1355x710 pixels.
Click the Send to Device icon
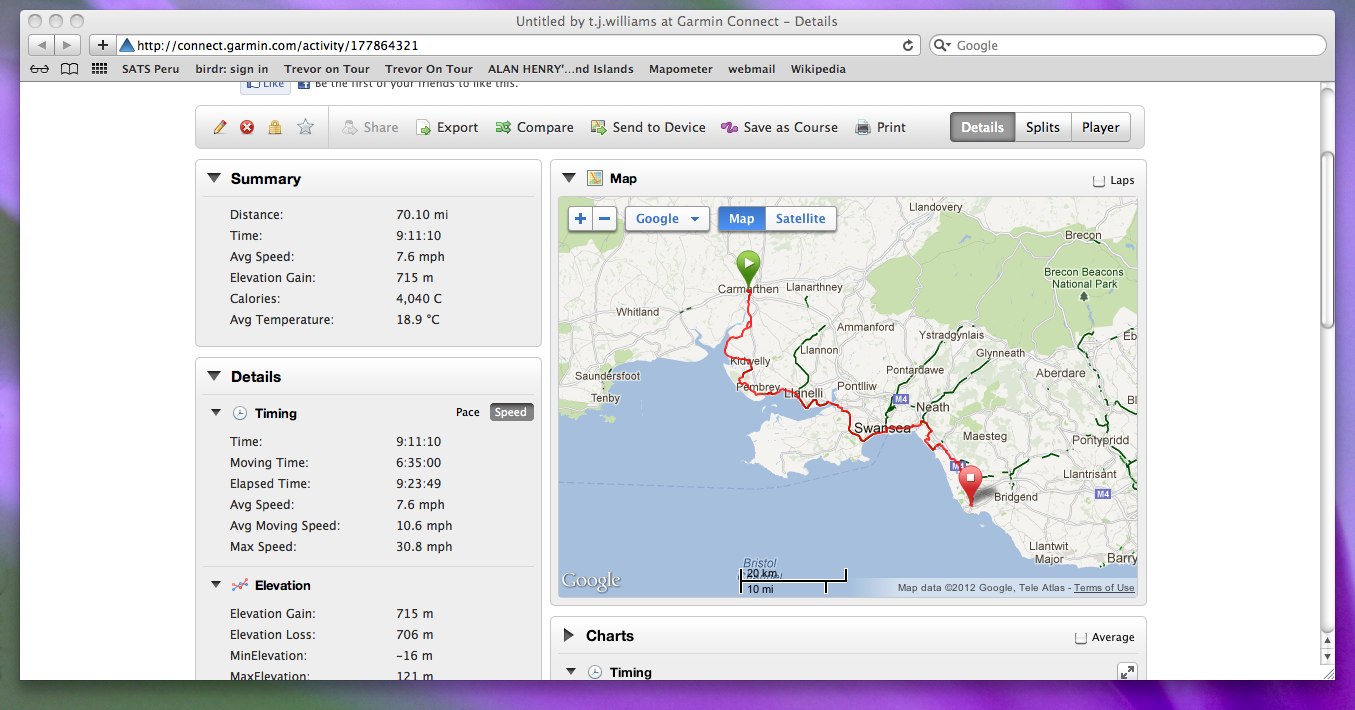click(x=599, y=128)
